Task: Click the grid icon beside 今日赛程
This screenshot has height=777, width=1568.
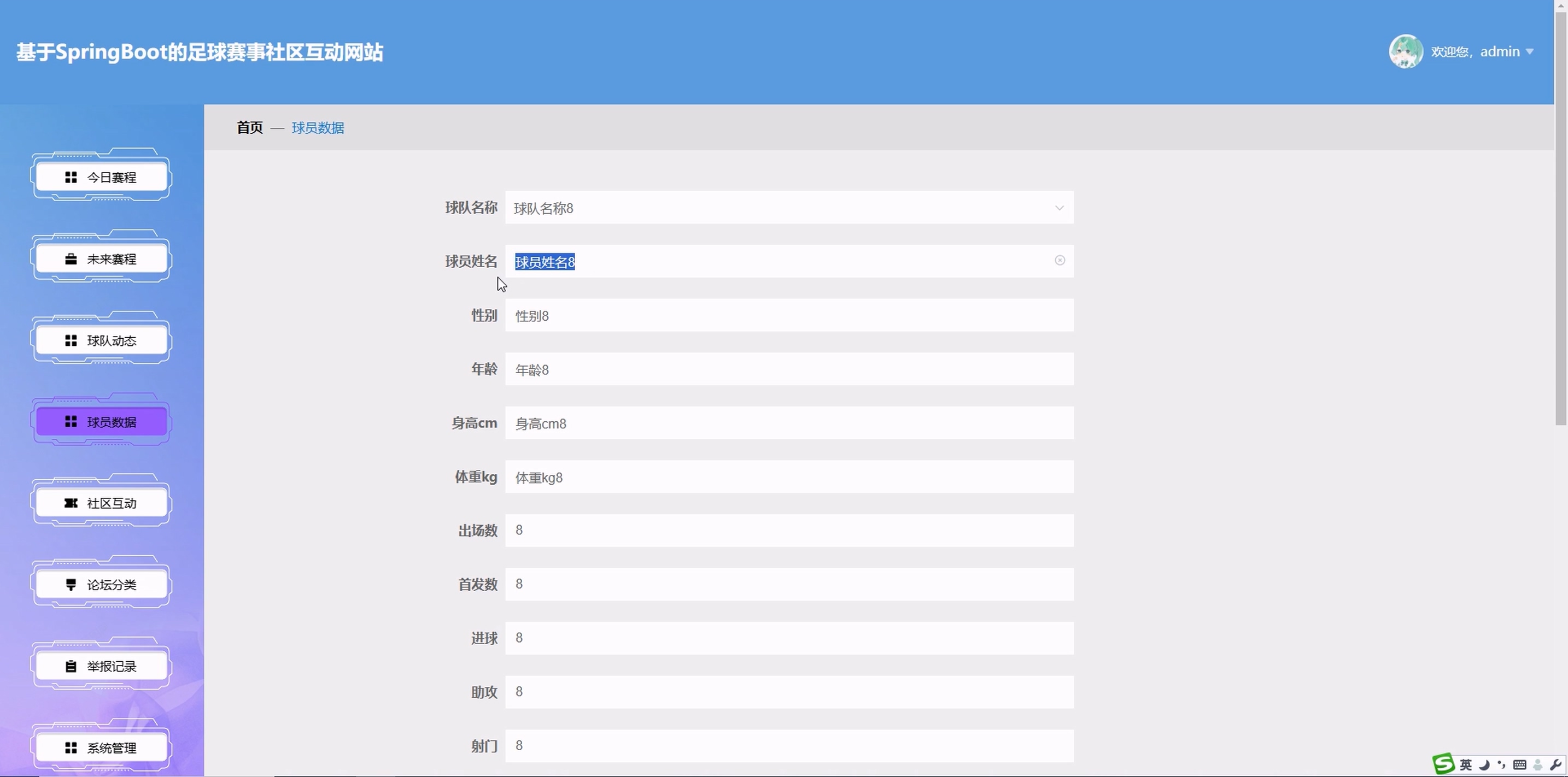Action: [x=71, y=177]
